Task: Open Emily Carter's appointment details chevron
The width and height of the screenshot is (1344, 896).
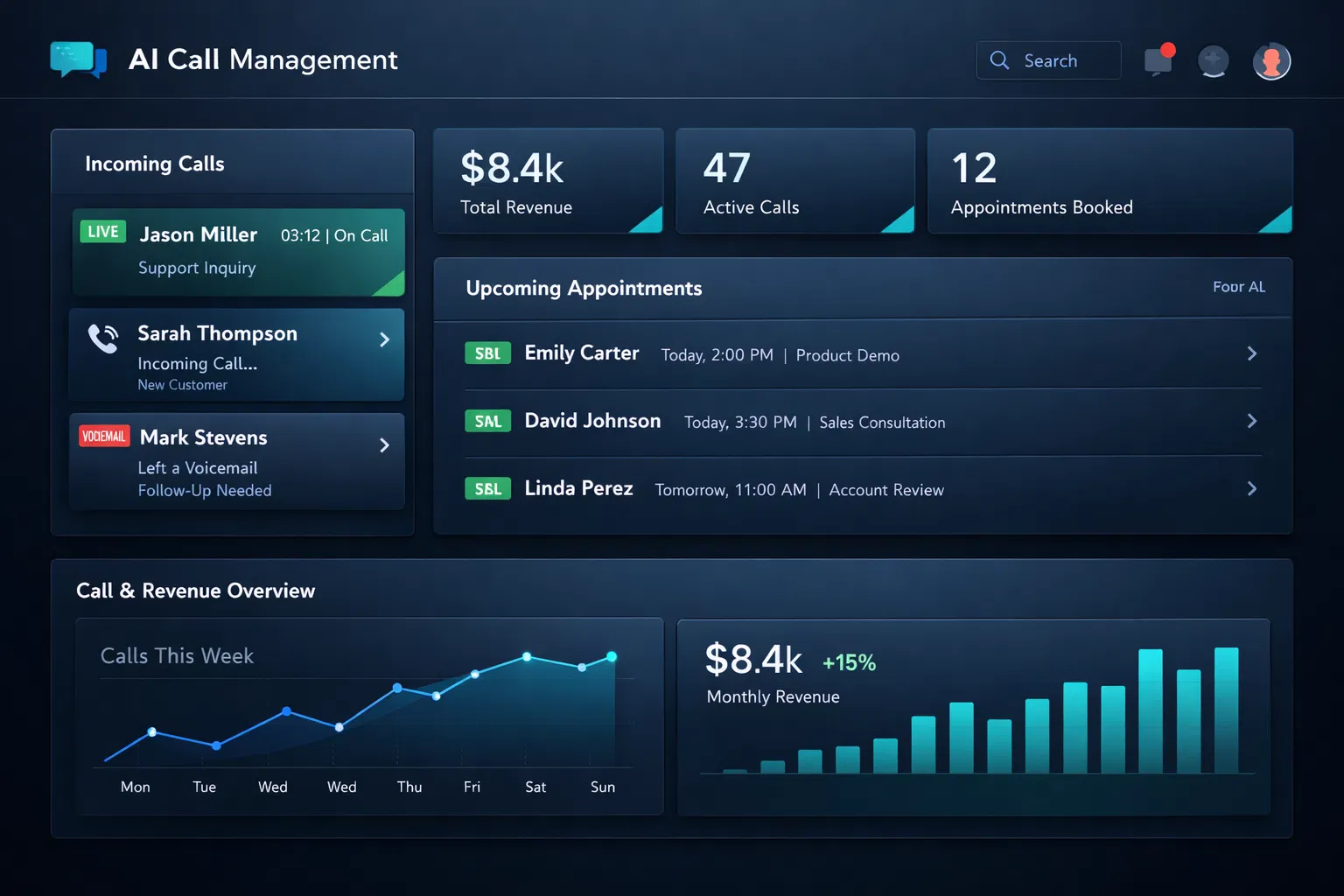Action: tap(1252, 353)
